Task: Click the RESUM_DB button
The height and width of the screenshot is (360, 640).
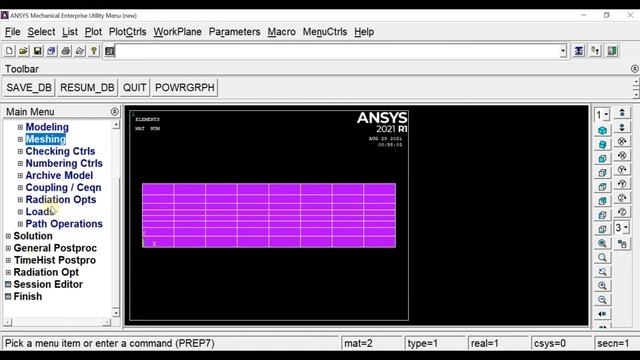Action: pyautogui.click(x=87, y=88)
